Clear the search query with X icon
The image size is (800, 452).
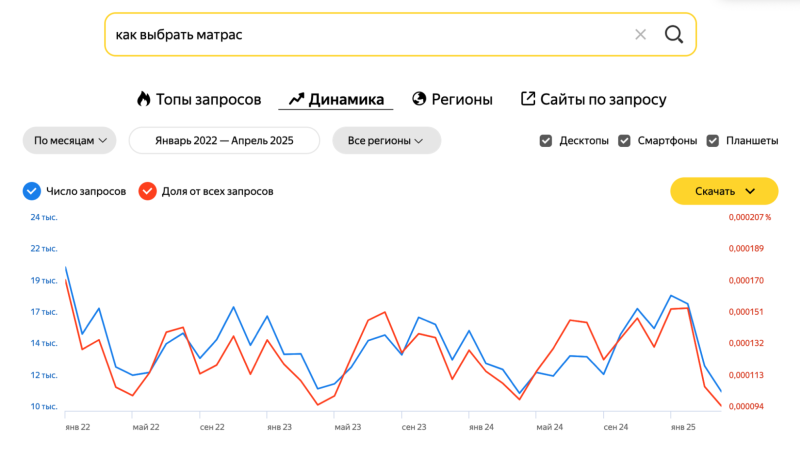pos(640,35)
